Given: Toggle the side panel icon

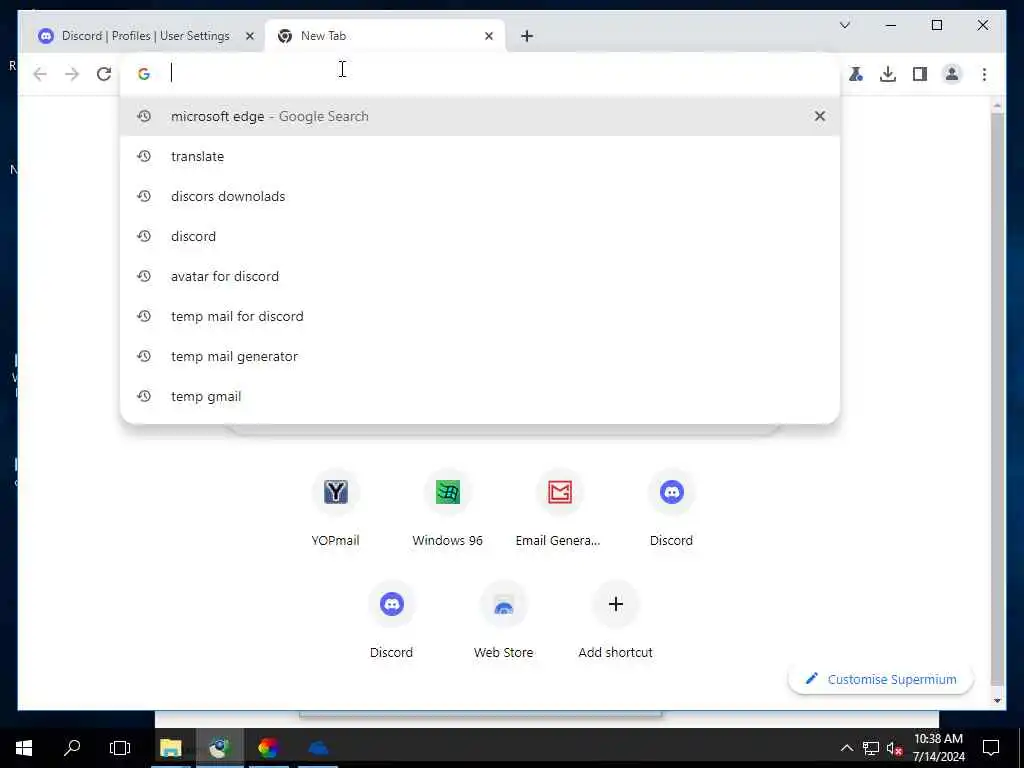Looking at the screenshot, I should pos(920,74).
